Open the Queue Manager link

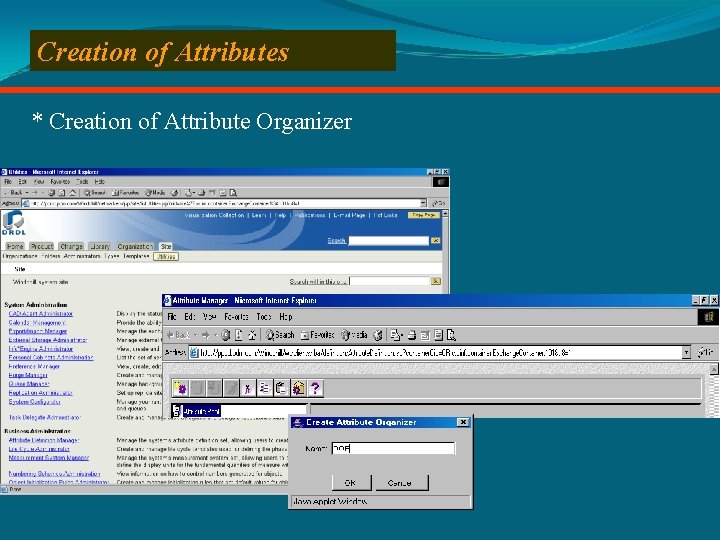click(29, 384)
